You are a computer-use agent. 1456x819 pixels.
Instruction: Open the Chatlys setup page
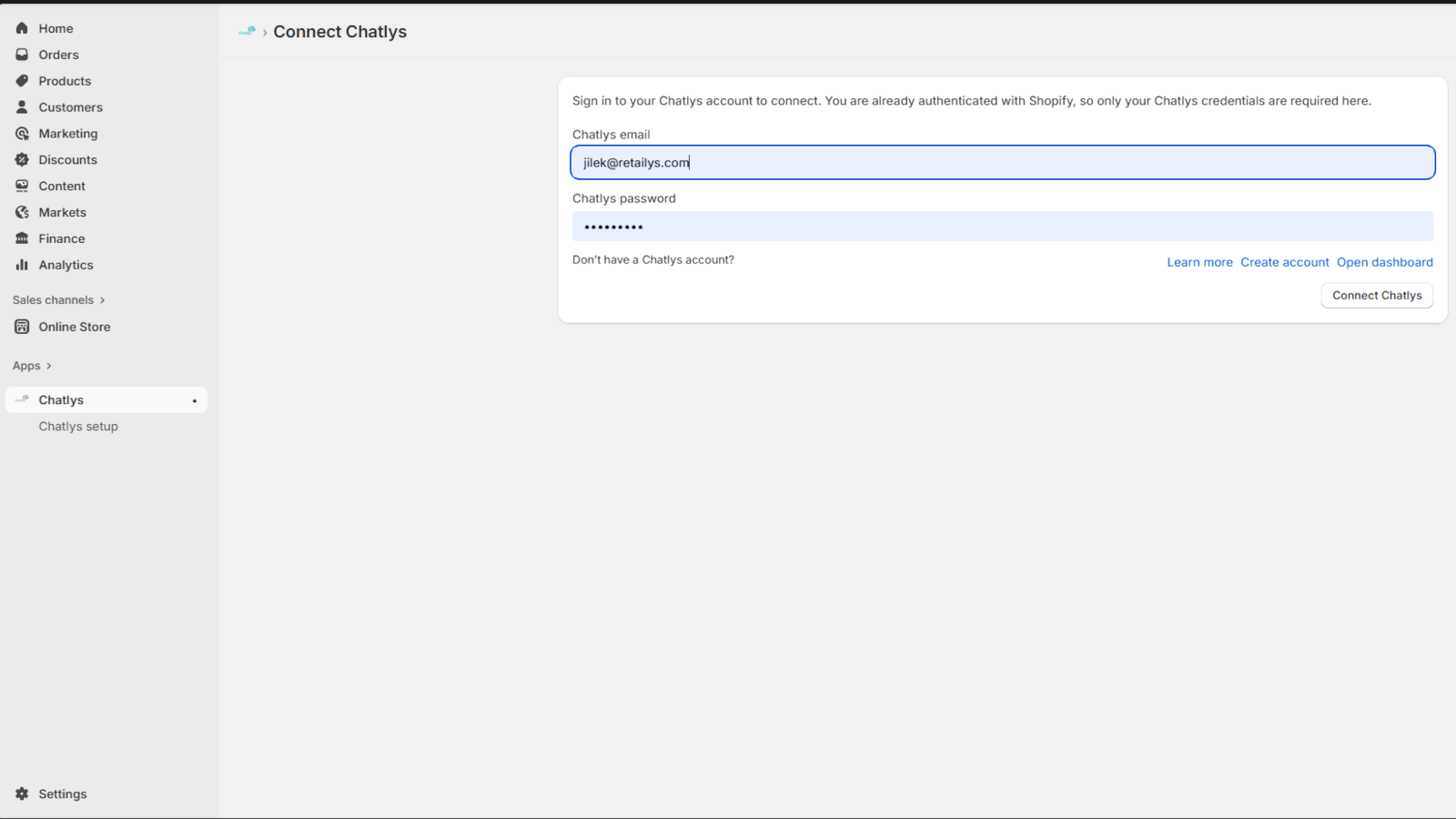[78, 426]
